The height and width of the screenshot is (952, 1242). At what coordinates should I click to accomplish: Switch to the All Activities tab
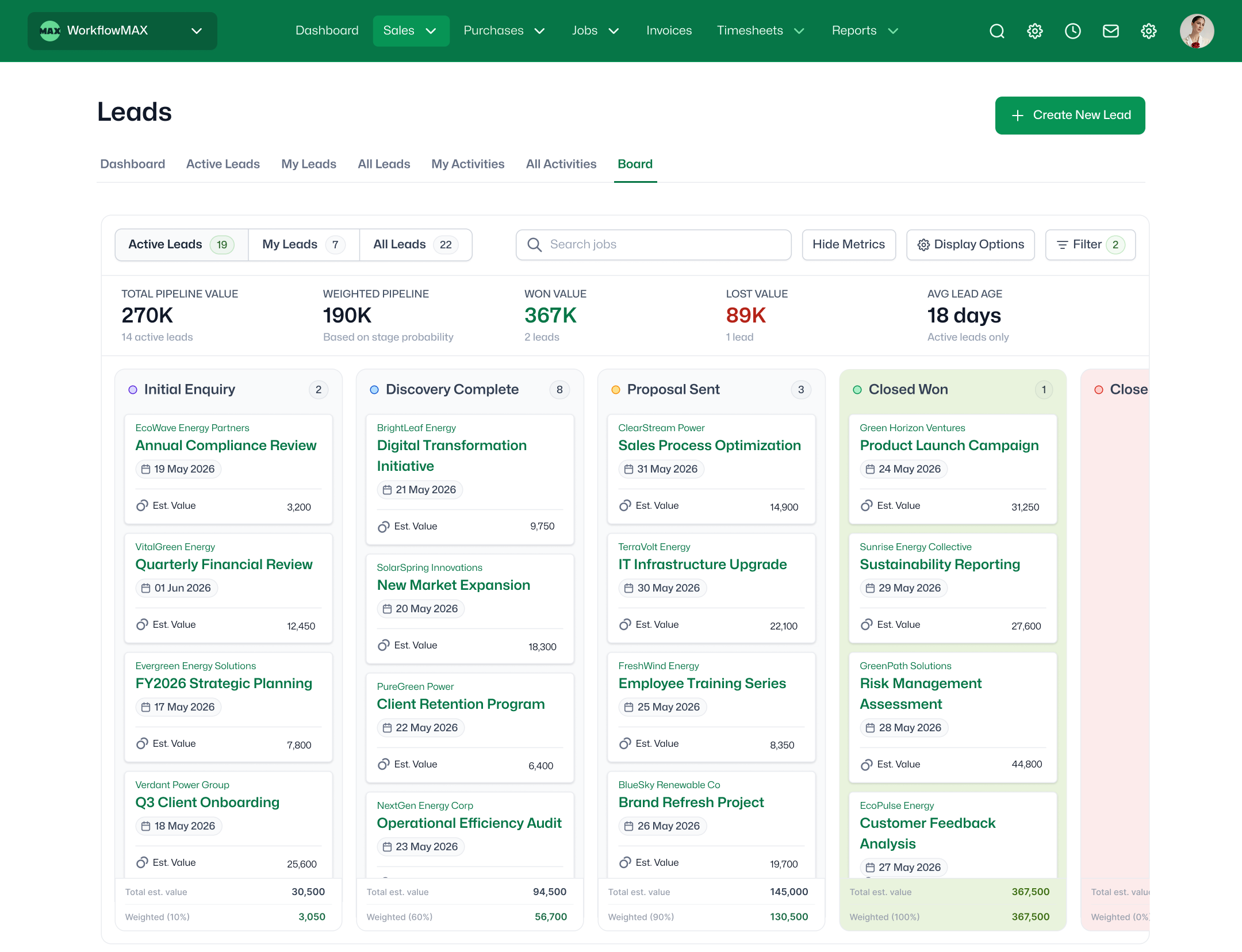[561, 164]
